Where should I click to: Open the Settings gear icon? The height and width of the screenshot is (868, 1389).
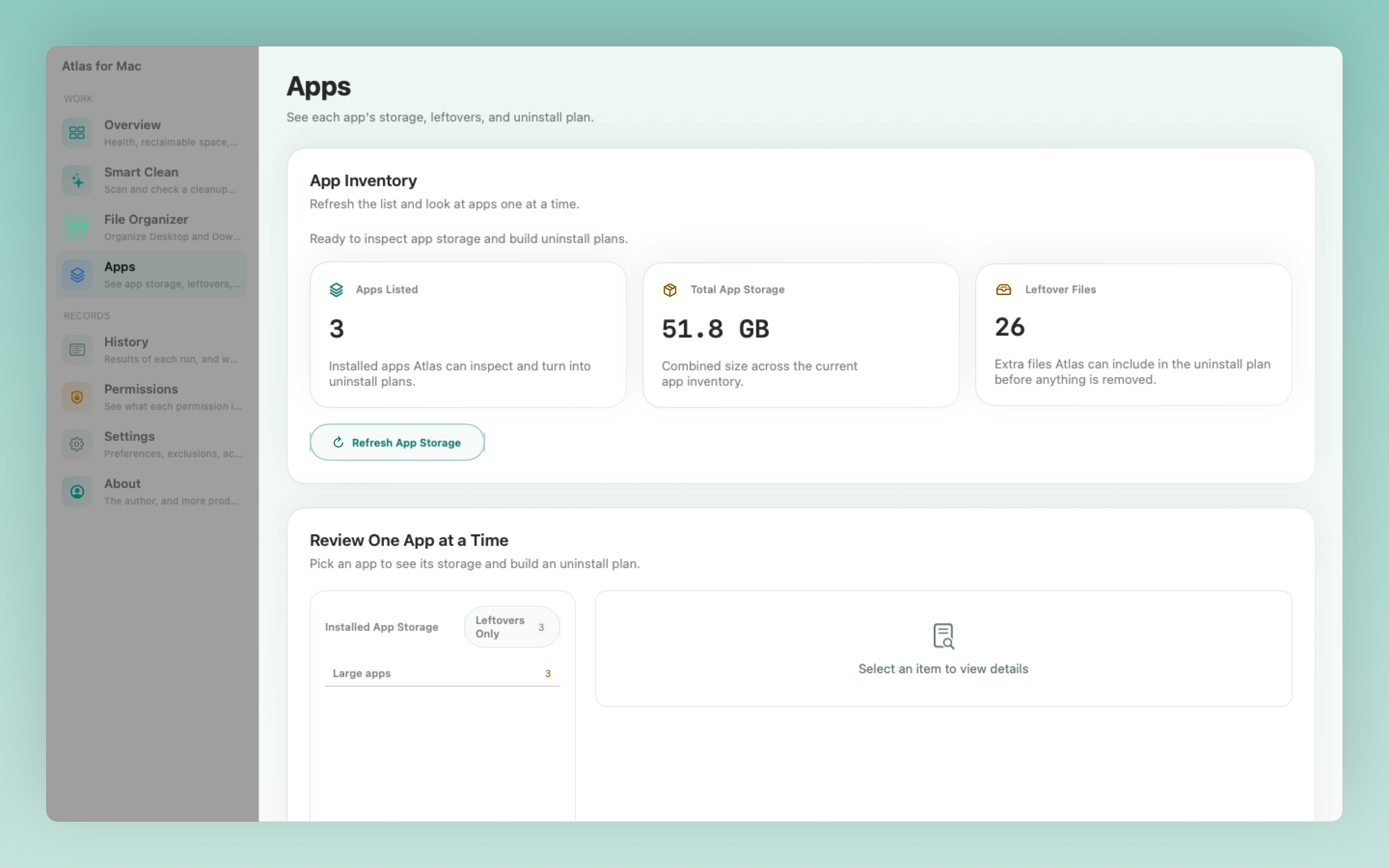(77, 444)
